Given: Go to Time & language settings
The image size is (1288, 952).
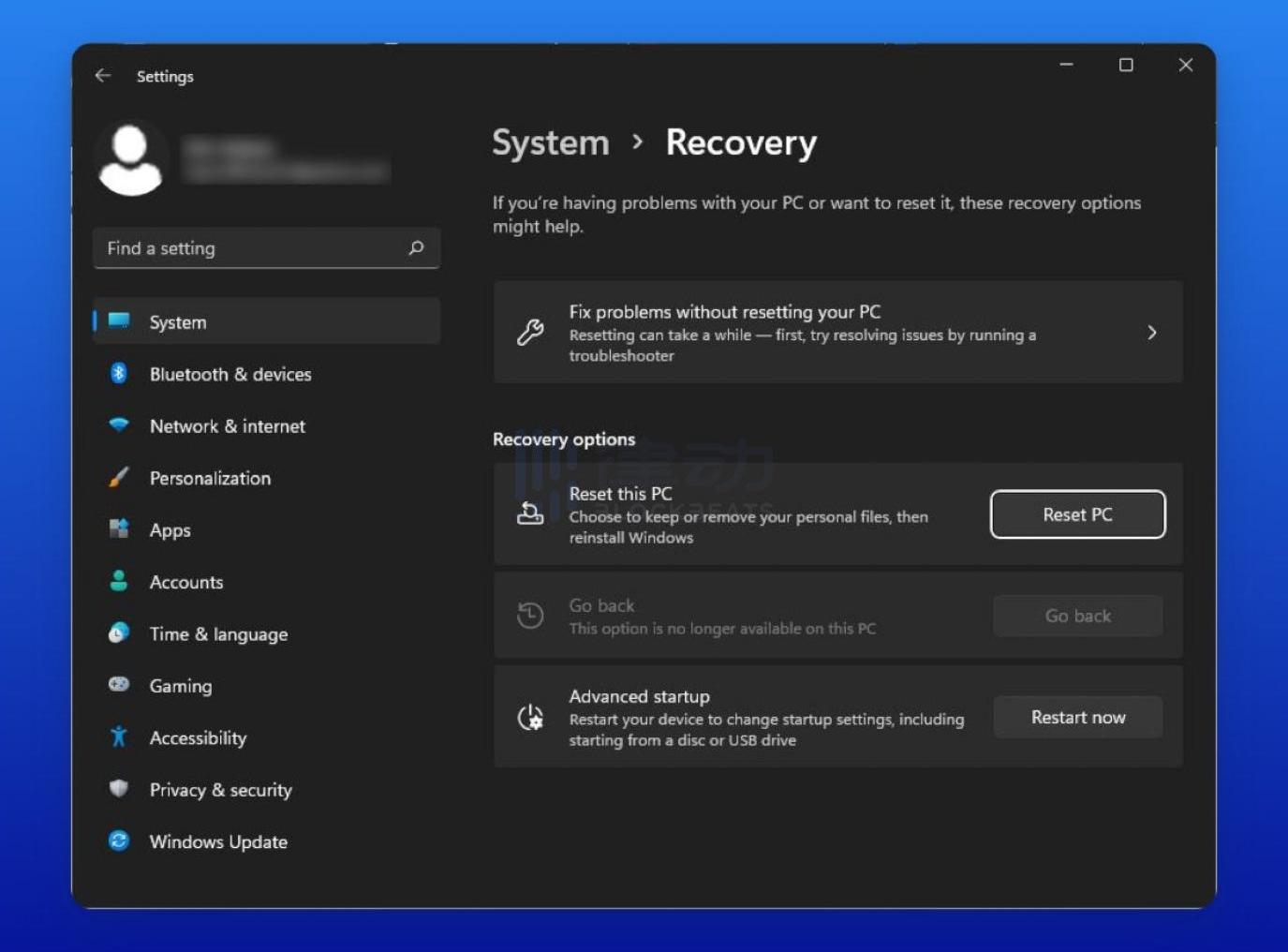Looking at the screenshot, I should tap(218, 634).
